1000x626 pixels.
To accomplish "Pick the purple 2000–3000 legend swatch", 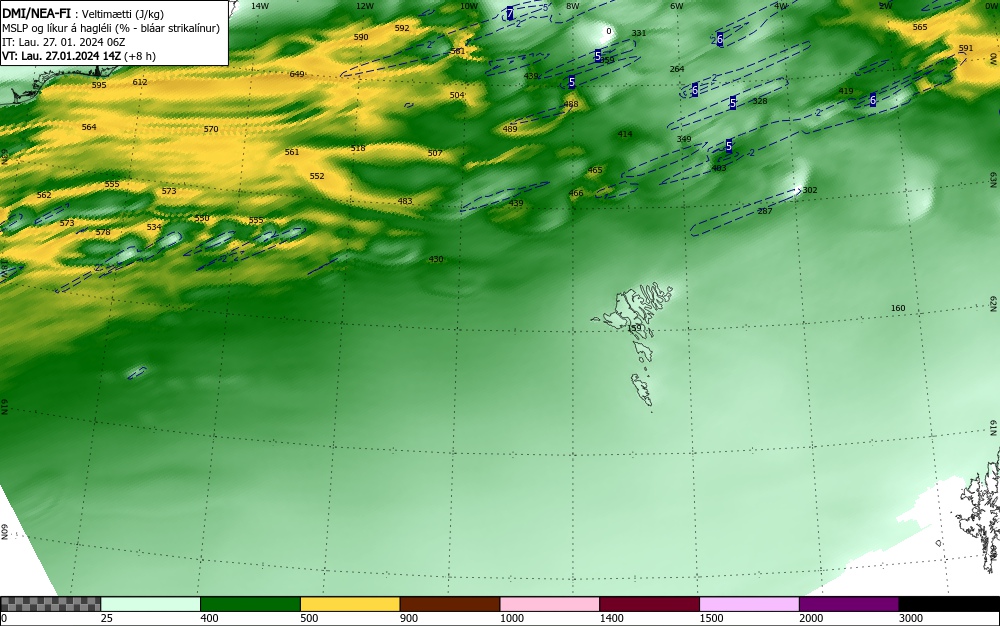I will pos(849,604).
